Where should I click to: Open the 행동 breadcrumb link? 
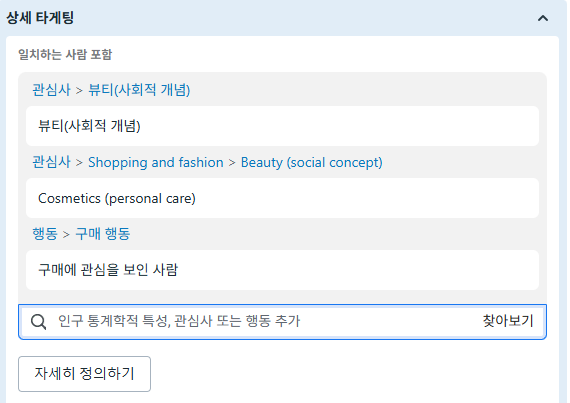click(x=45, y=234)
